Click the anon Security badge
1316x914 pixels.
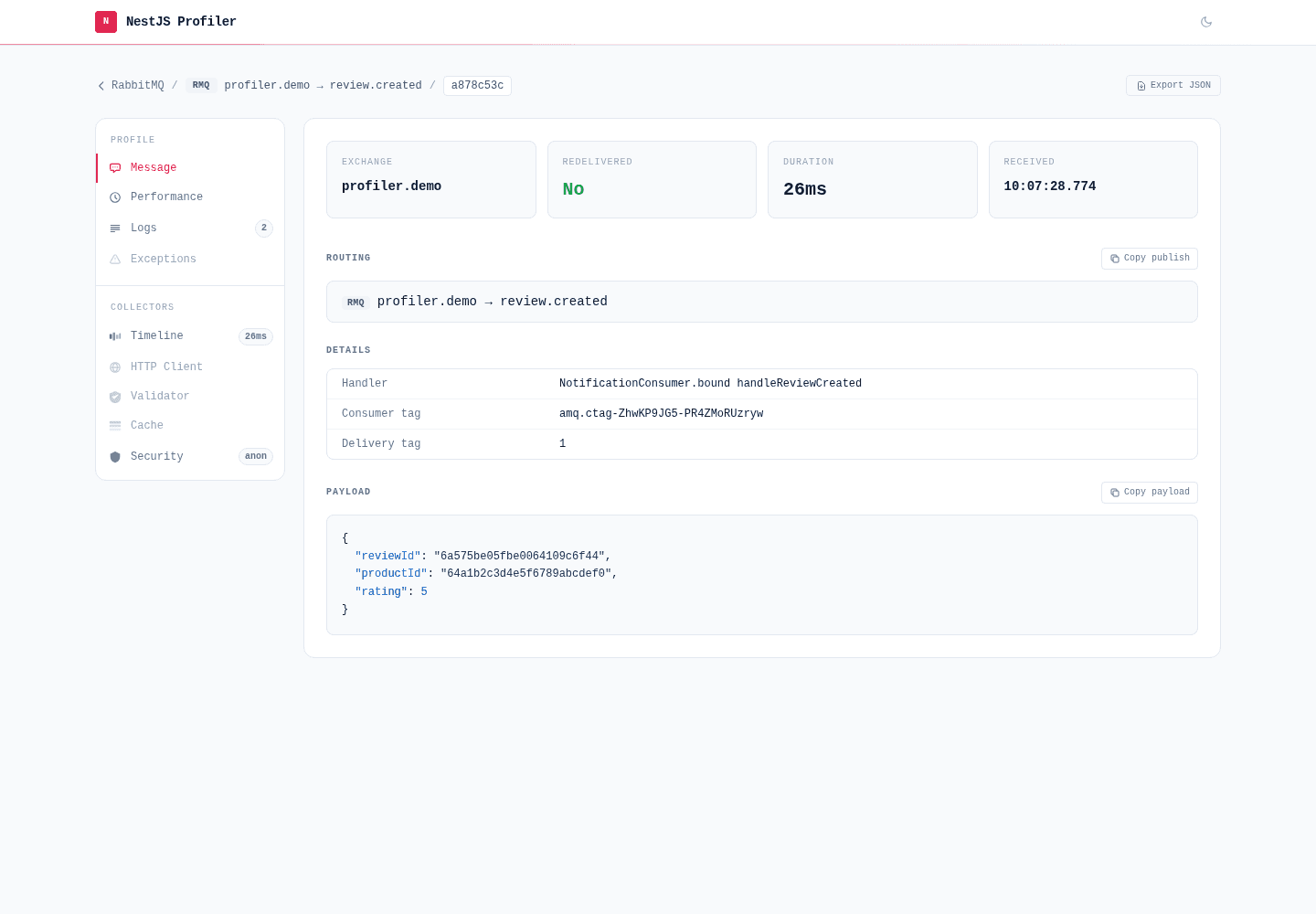tap(256, 456)
